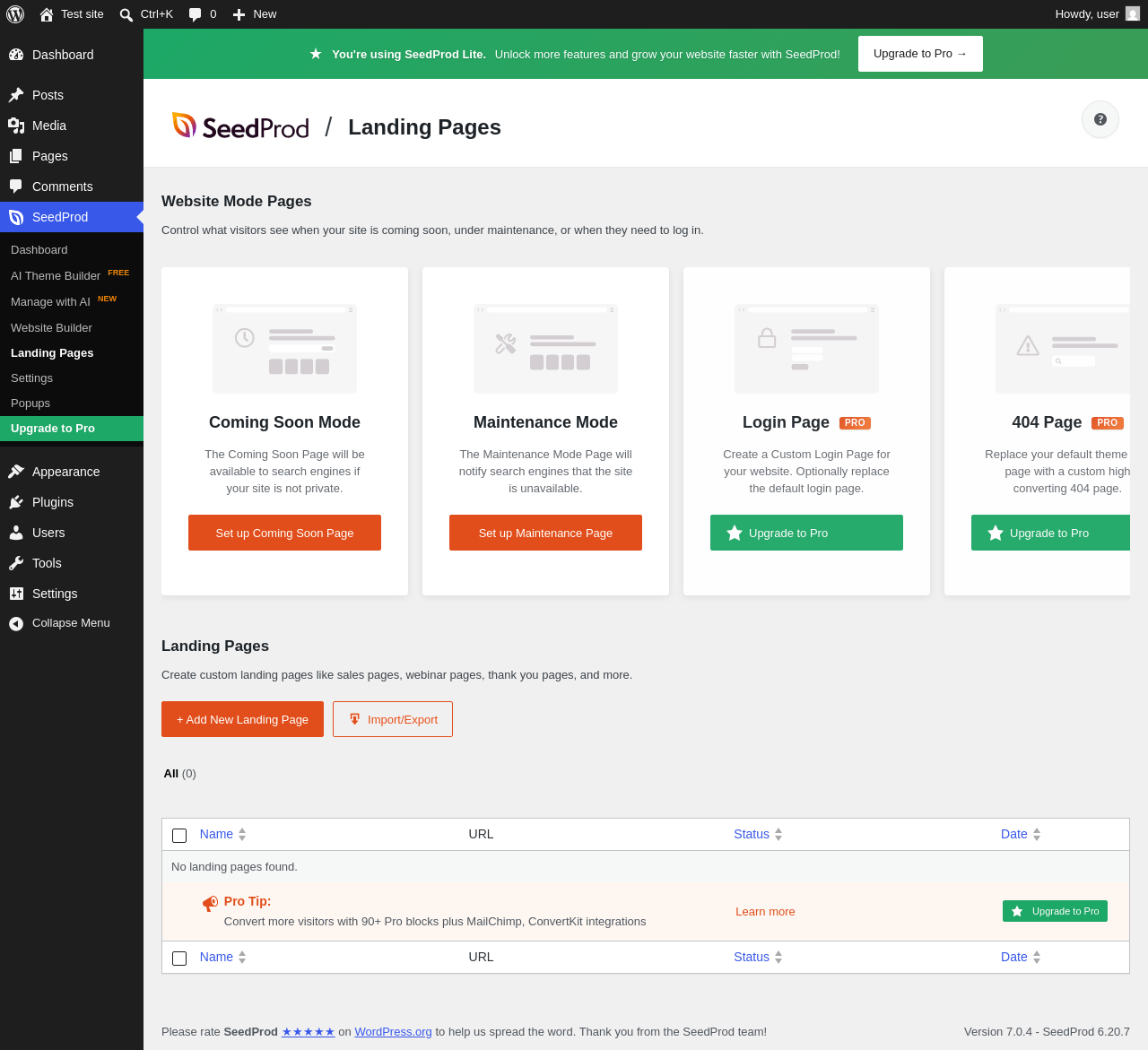
Task: Click the PRO badge beside 404 Page
Action: pyautogui.click(x=1107, y=422)
